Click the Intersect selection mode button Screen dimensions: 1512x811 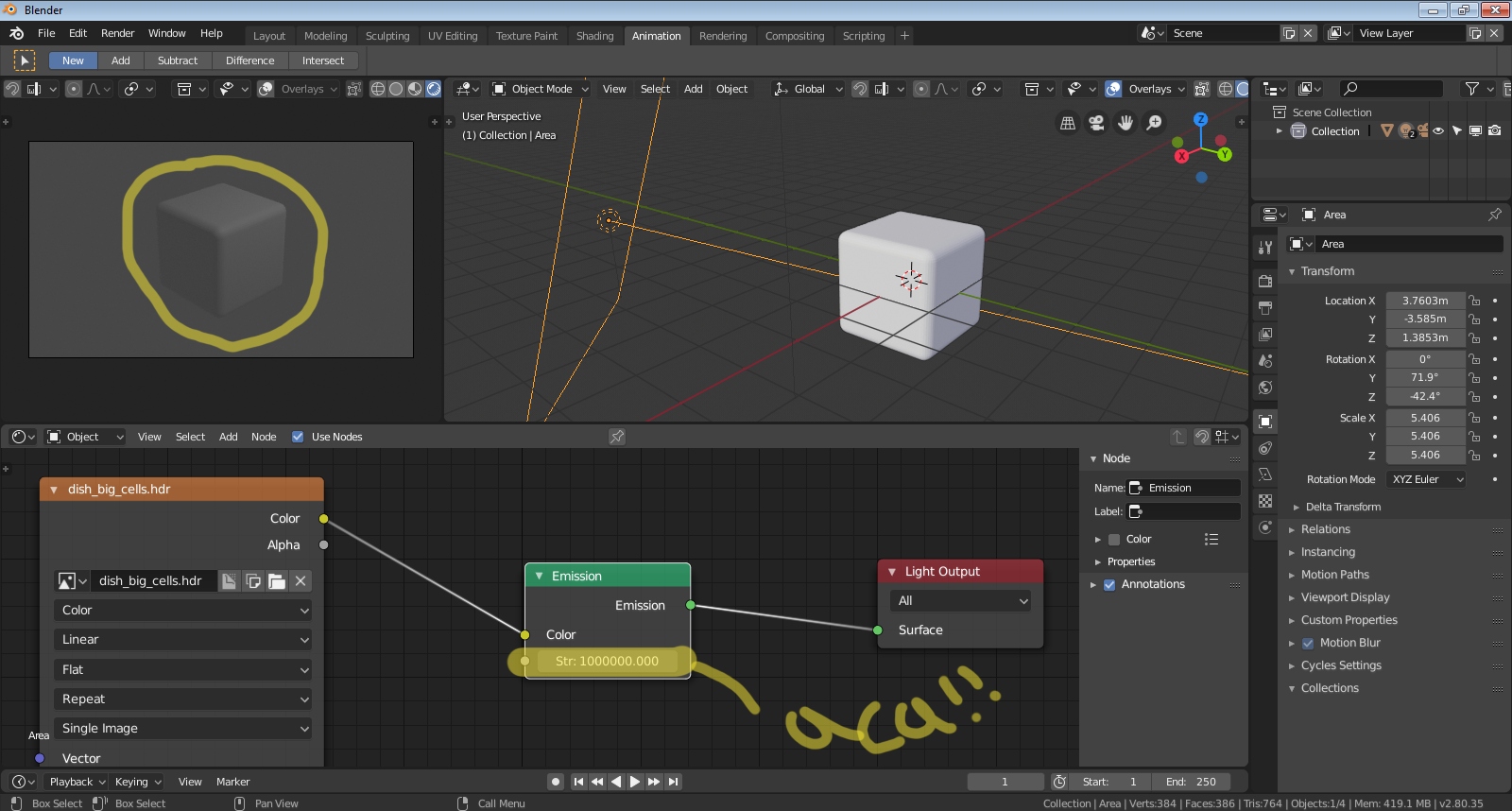click(323, 60)
